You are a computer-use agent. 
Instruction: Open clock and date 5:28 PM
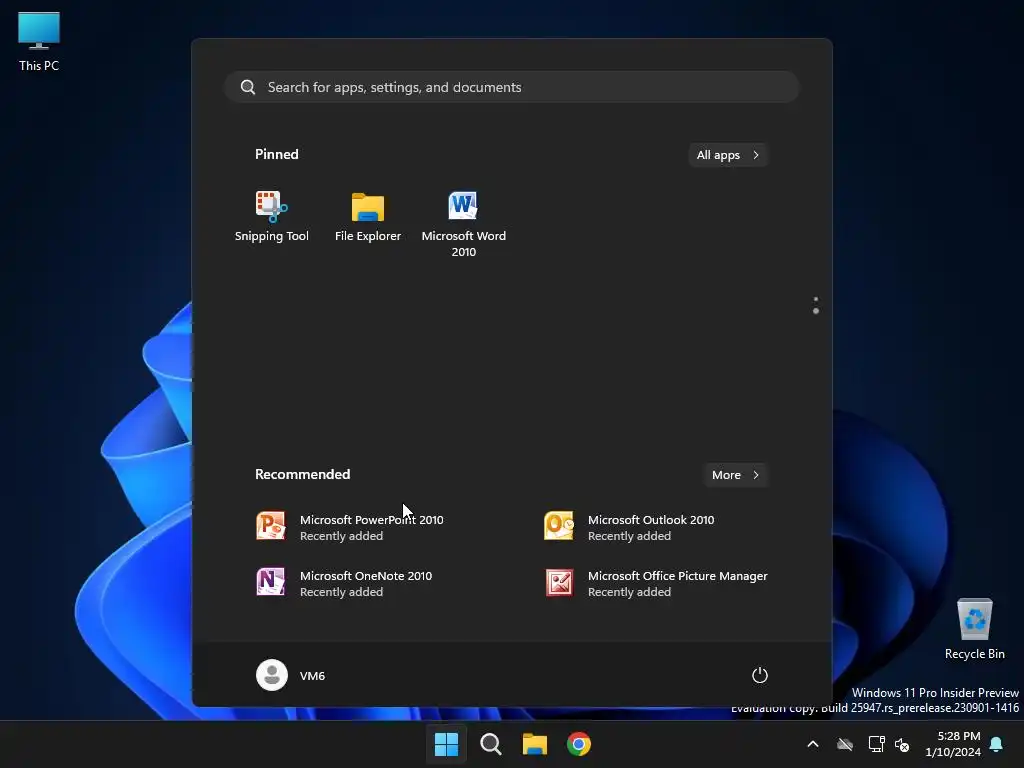(x=952, y=744)
